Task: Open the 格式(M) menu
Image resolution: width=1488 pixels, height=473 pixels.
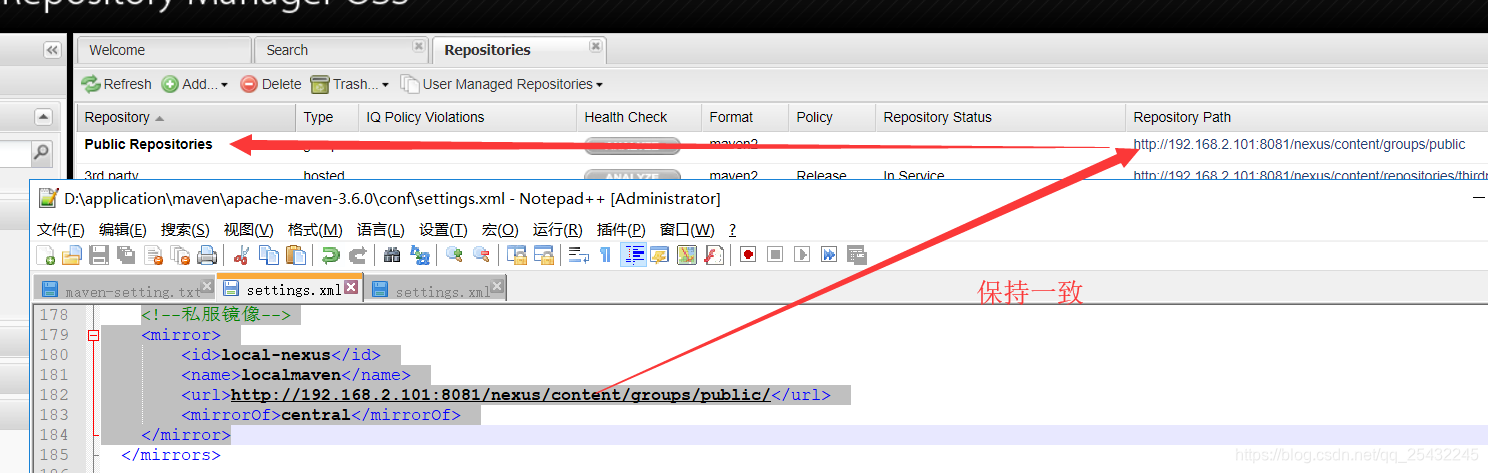Action: (315, 229)
